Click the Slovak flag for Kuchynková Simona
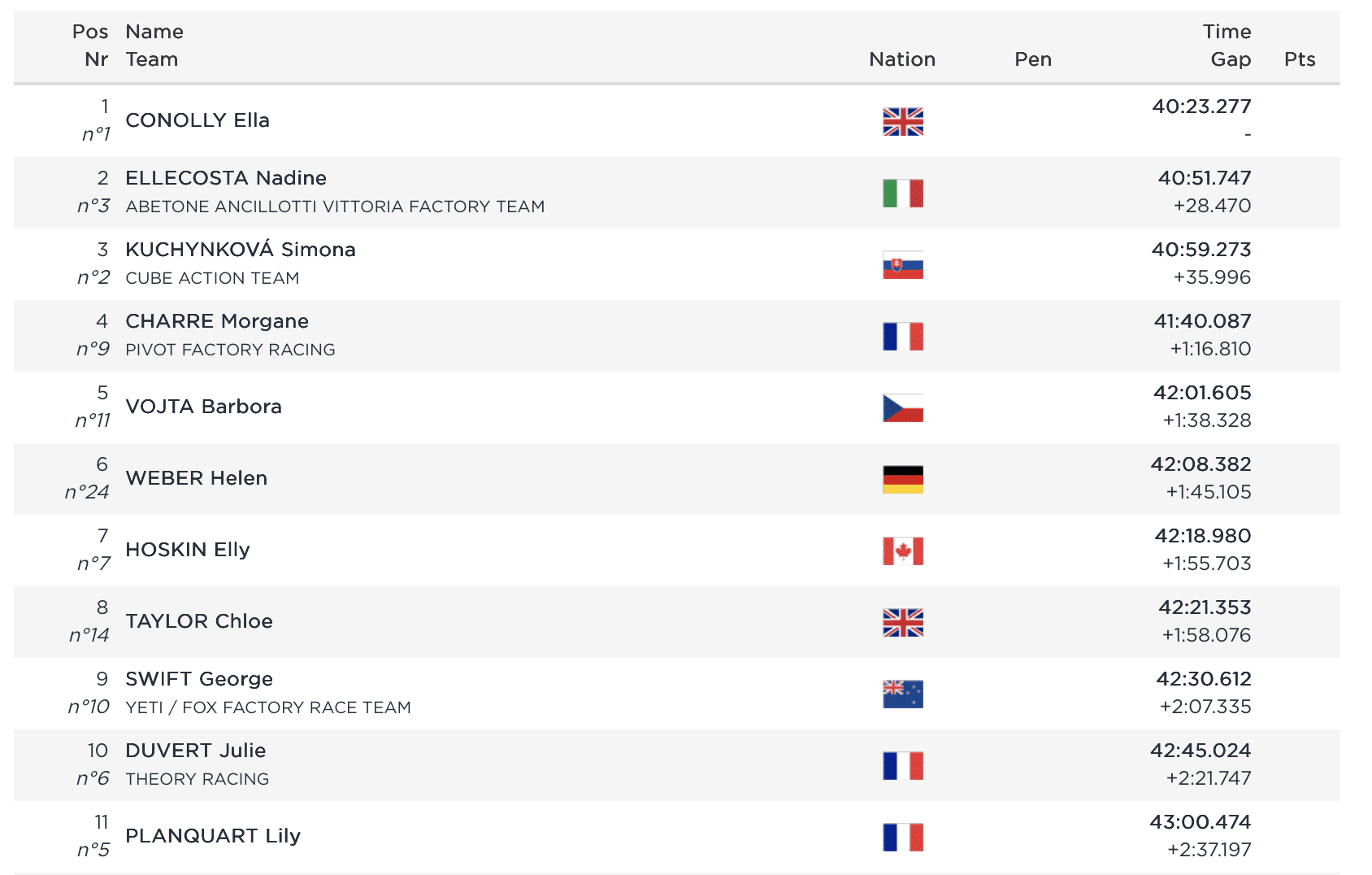The height and width of the screenshot is (875, 1372). [x=902, y=265]
